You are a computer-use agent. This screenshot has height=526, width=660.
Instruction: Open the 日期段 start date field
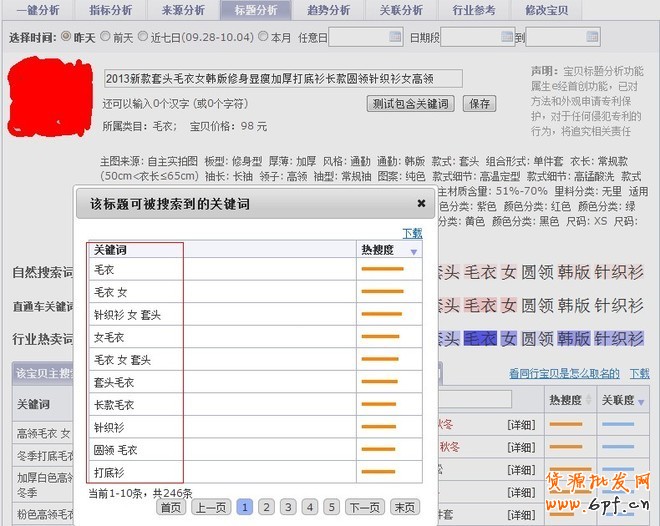pos(477,38)
